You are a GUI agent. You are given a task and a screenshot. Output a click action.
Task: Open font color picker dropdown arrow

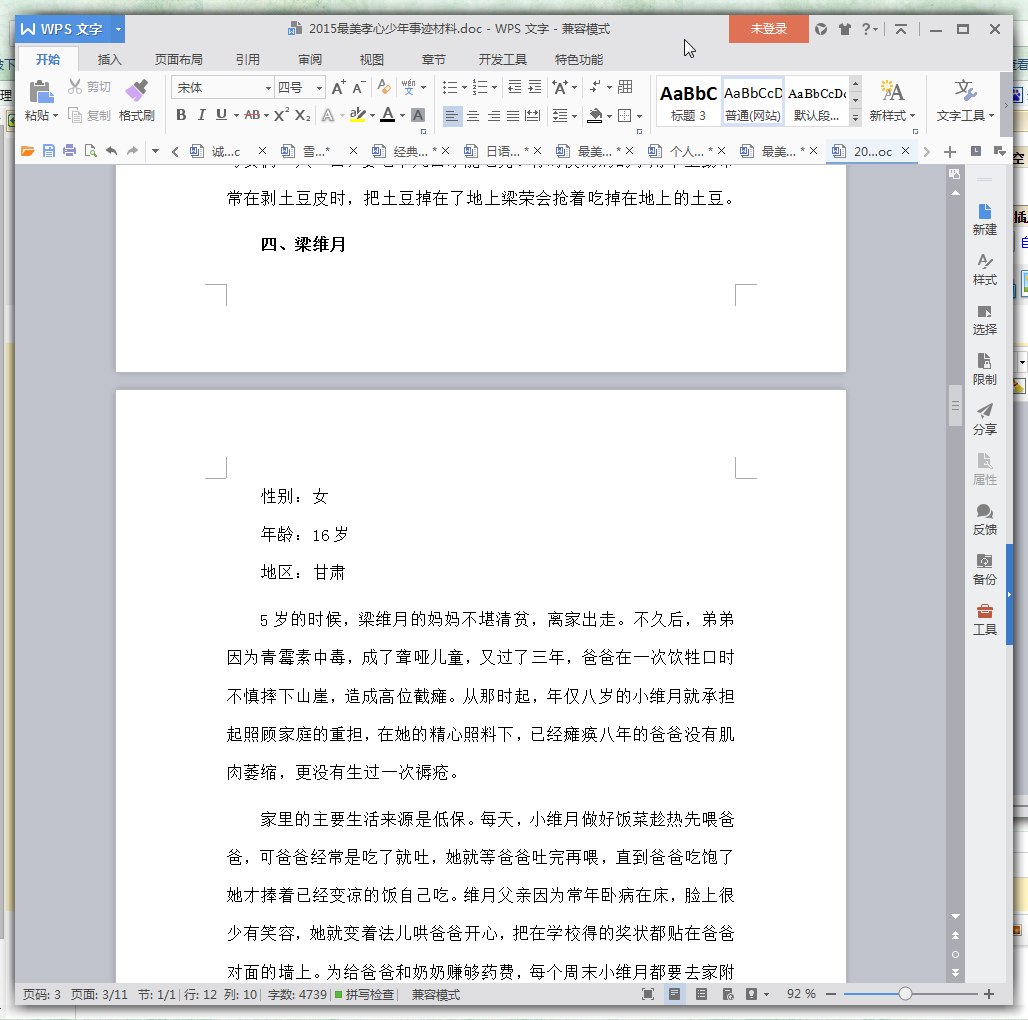click(403, 116)
